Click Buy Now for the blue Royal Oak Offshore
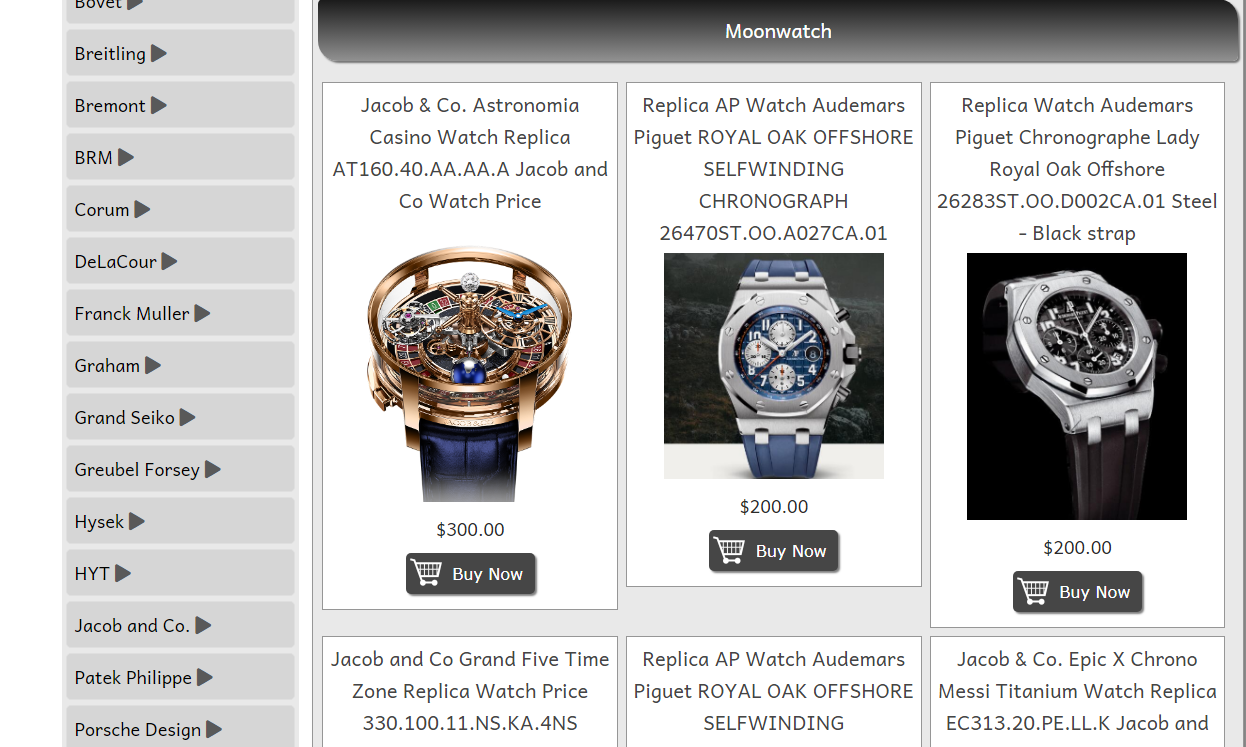 tap(774, 551)
